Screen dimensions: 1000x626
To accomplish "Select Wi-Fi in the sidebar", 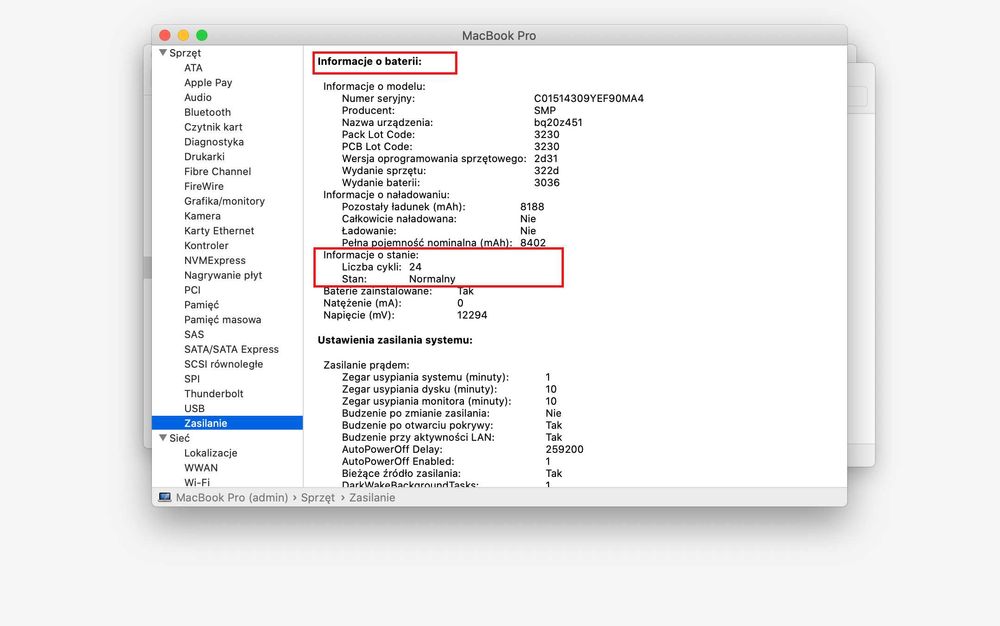I will 197,483.
